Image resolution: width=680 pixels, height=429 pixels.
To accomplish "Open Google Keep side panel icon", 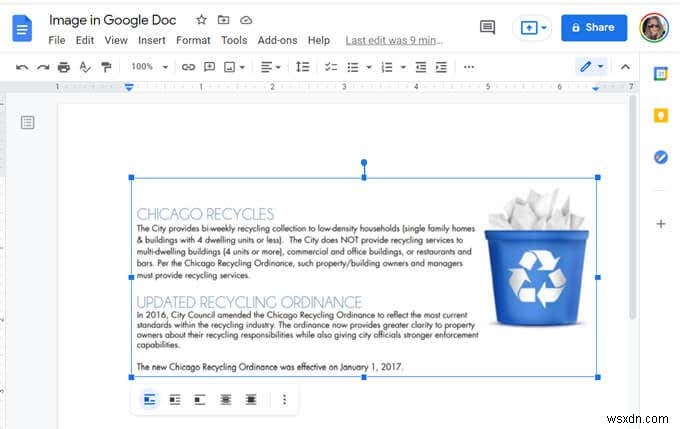I will click(x=660, y=115).
